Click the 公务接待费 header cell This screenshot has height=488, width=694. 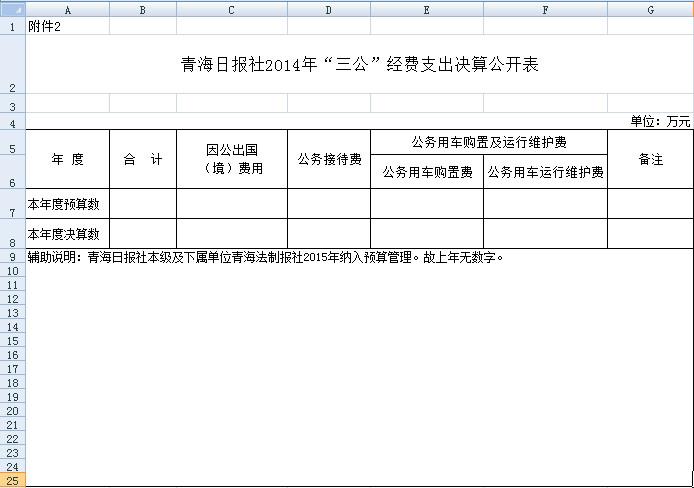[x=329, y=159]
